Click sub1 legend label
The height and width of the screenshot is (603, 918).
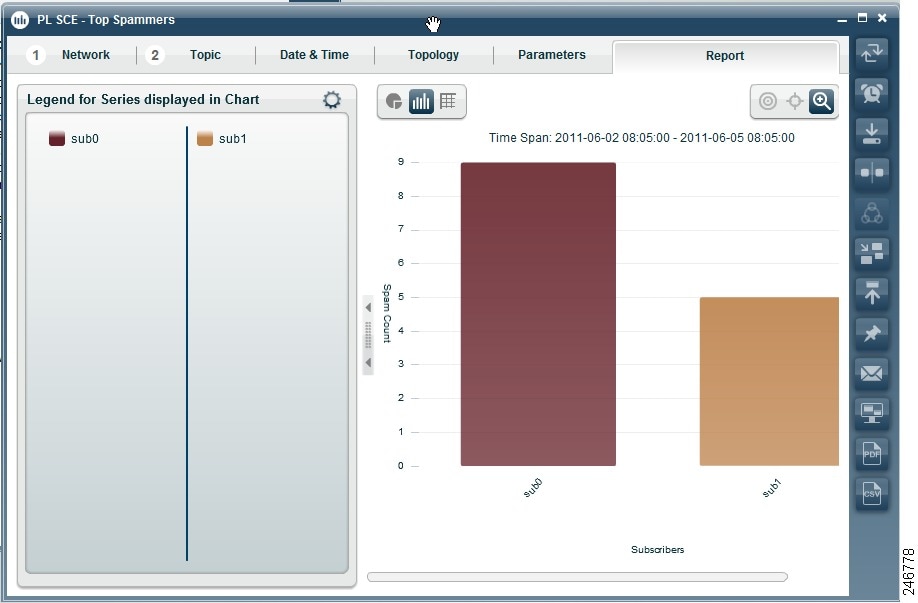point(233,139)
